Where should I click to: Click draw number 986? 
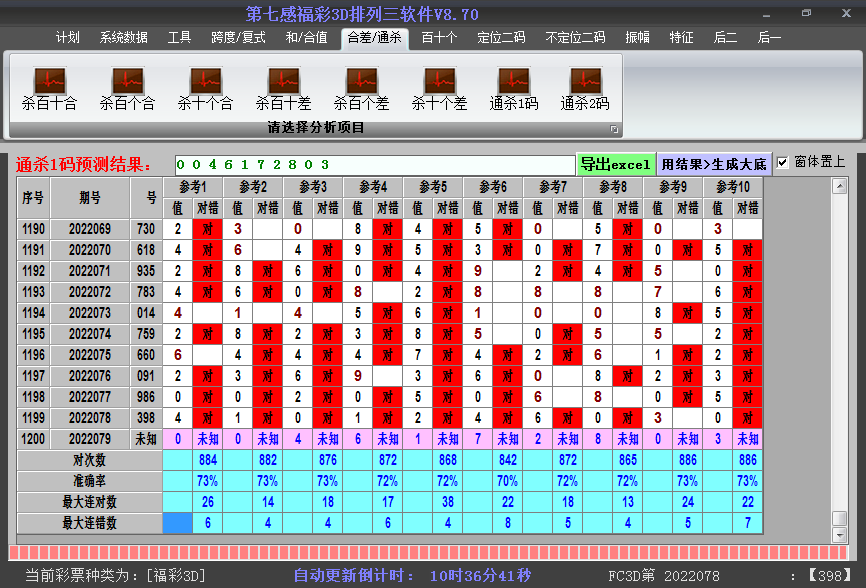(146, 397)
